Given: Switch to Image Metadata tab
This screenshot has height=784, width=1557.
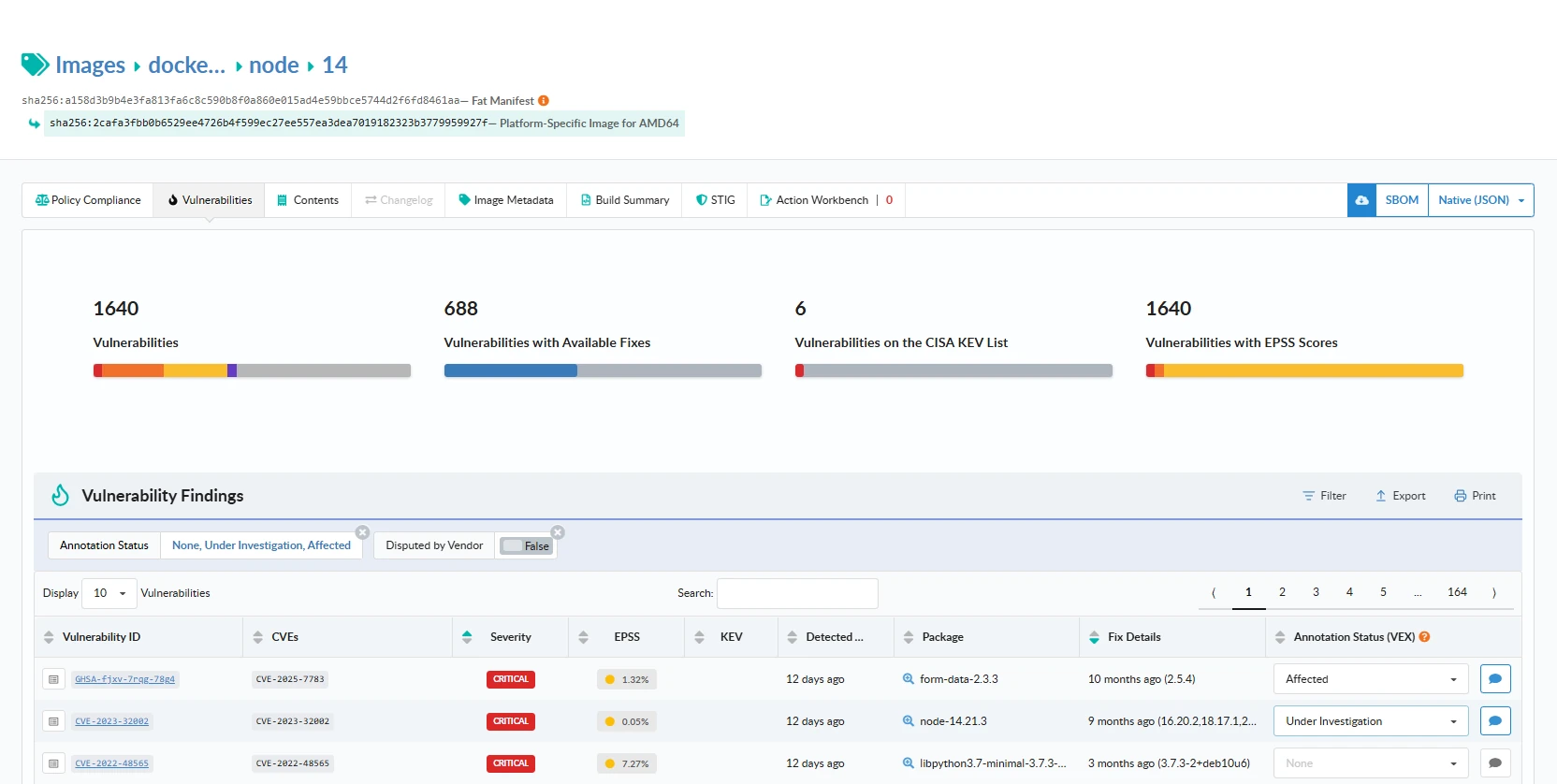Looking at the screenshot, I should click(506, 200).
